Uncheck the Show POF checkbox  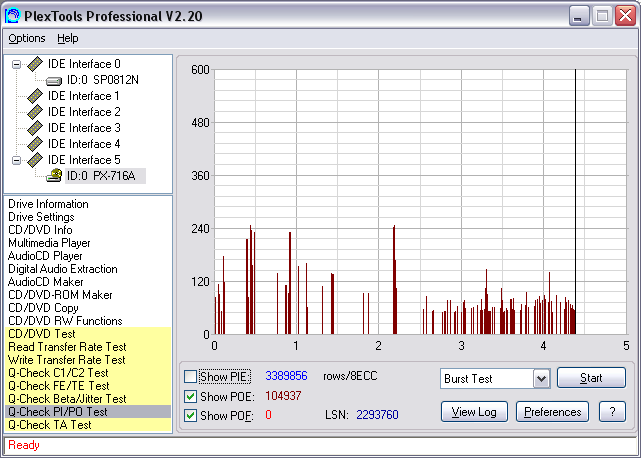coord(191,415)
